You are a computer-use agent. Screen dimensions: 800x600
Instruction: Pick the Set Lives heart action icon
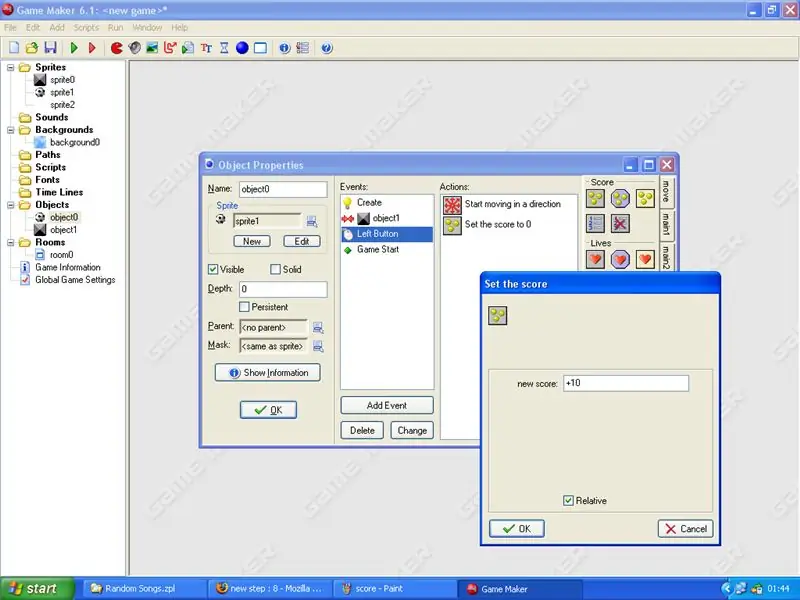pyautogui.click(x=595, y=259)
